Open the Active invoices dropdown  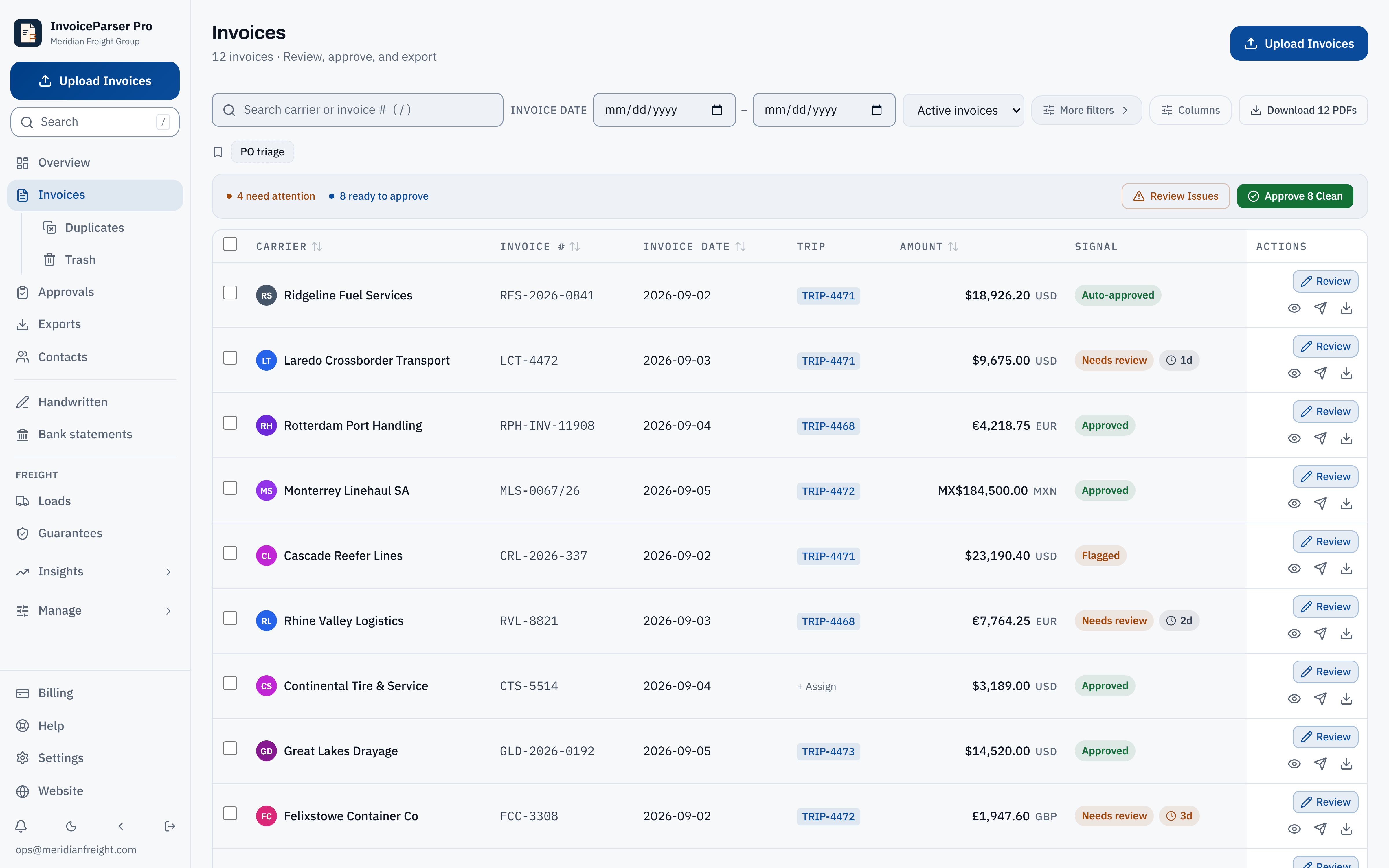point(963,110)
